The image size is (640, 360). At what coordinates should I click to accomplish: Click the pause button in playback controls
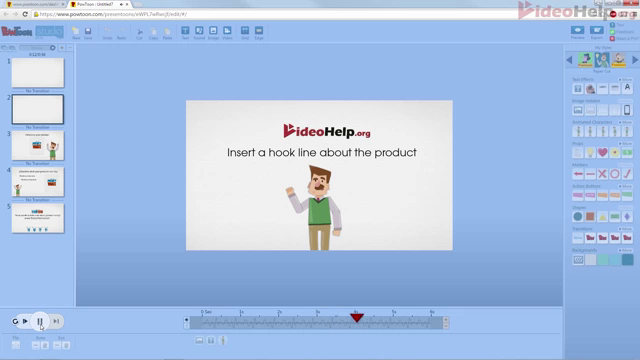pos(40,321)
